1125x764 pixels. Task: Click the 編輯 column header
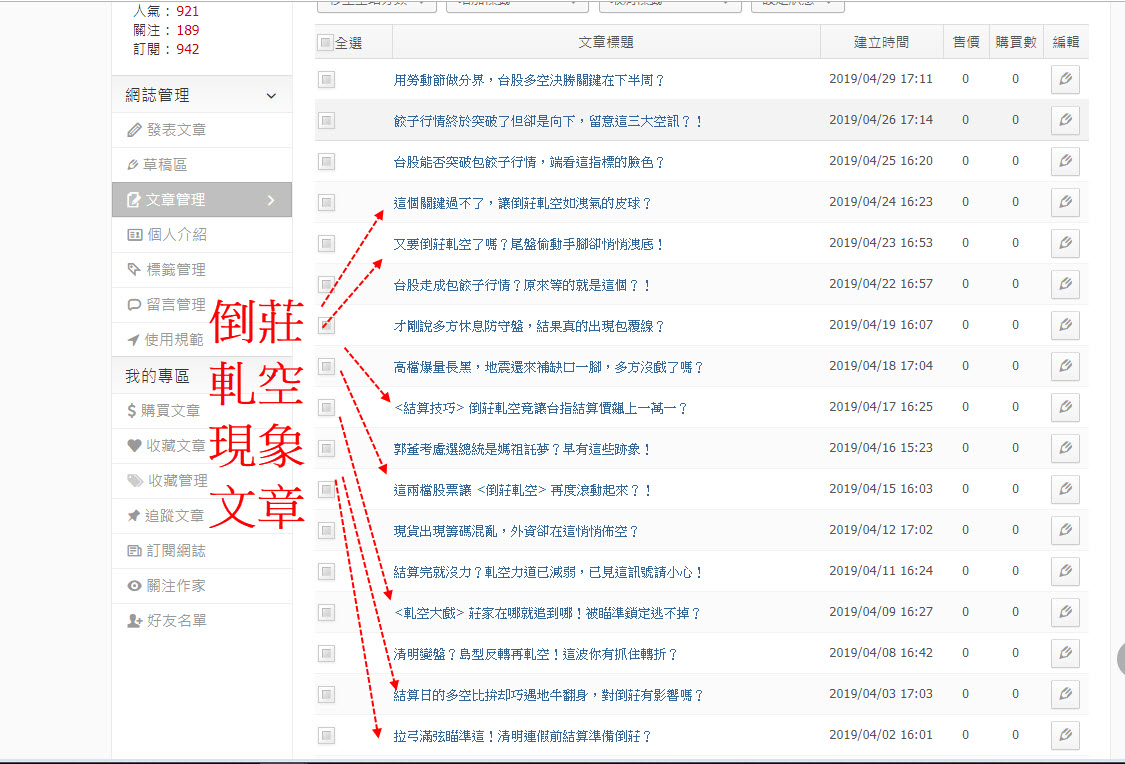coord(1065,42)
